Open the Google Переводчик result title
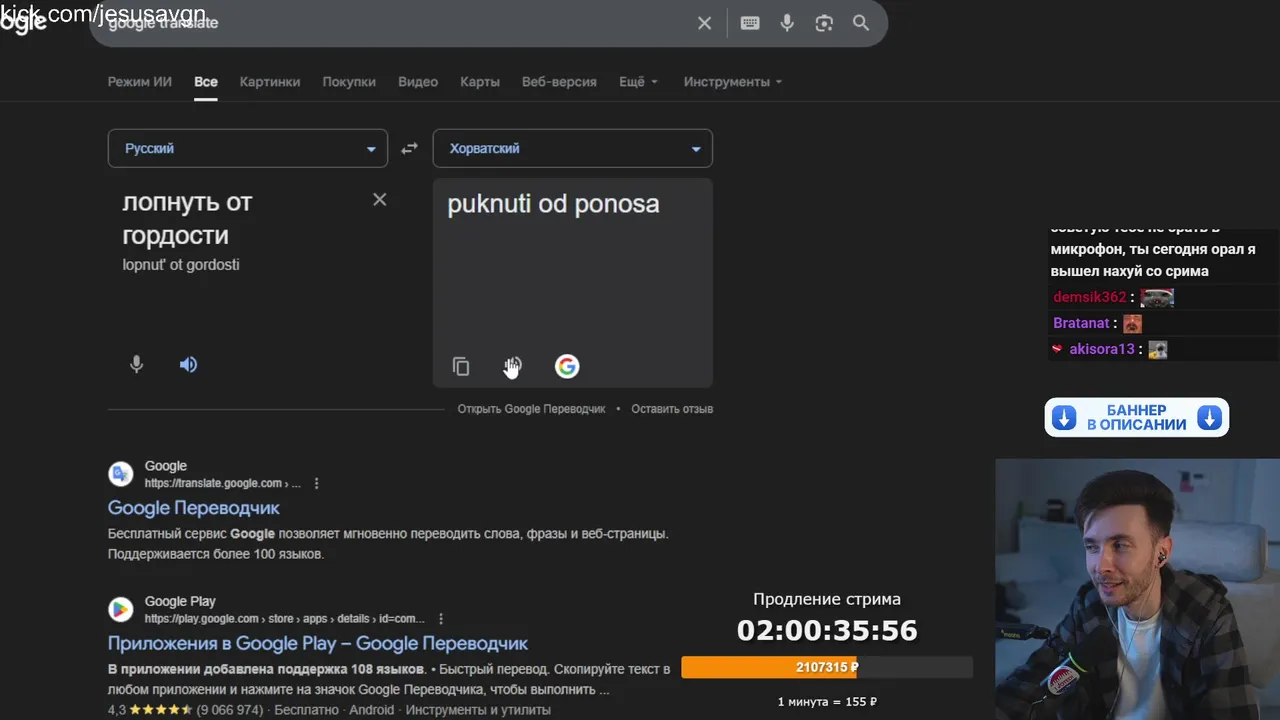The height and width of the screenshot is (720, 1280). pyautogui.click(x=194, y=508)
